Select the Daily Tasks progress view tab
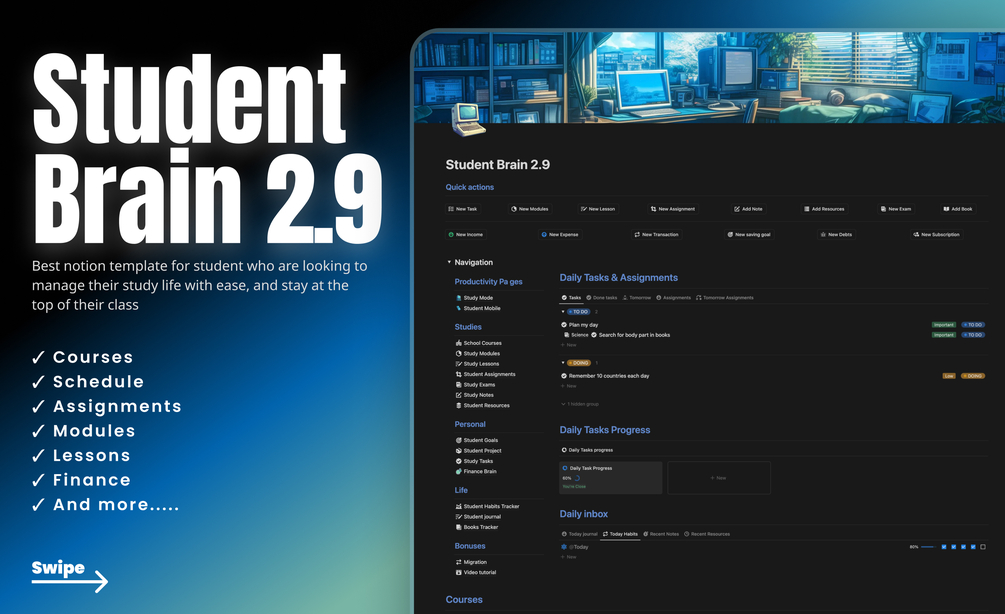1005x614 pixels. point(587,450)
